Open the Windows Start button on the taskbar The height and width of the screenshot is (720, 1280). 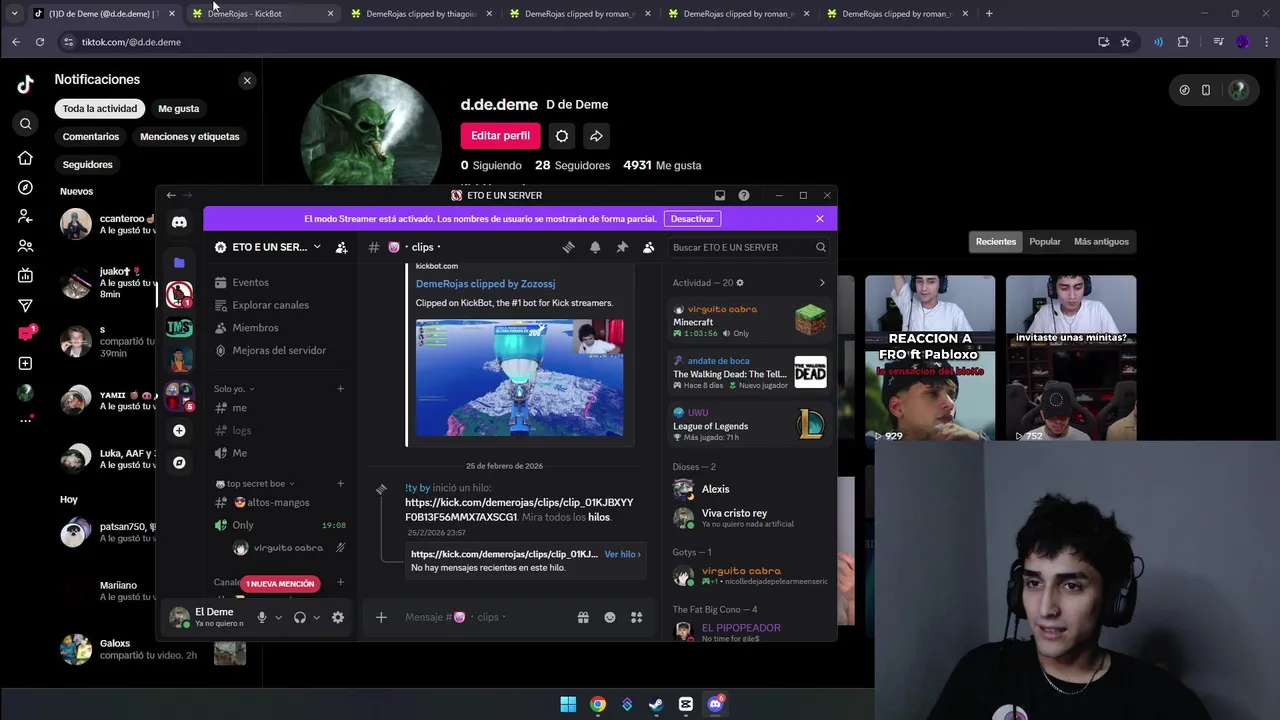(568, 704)
